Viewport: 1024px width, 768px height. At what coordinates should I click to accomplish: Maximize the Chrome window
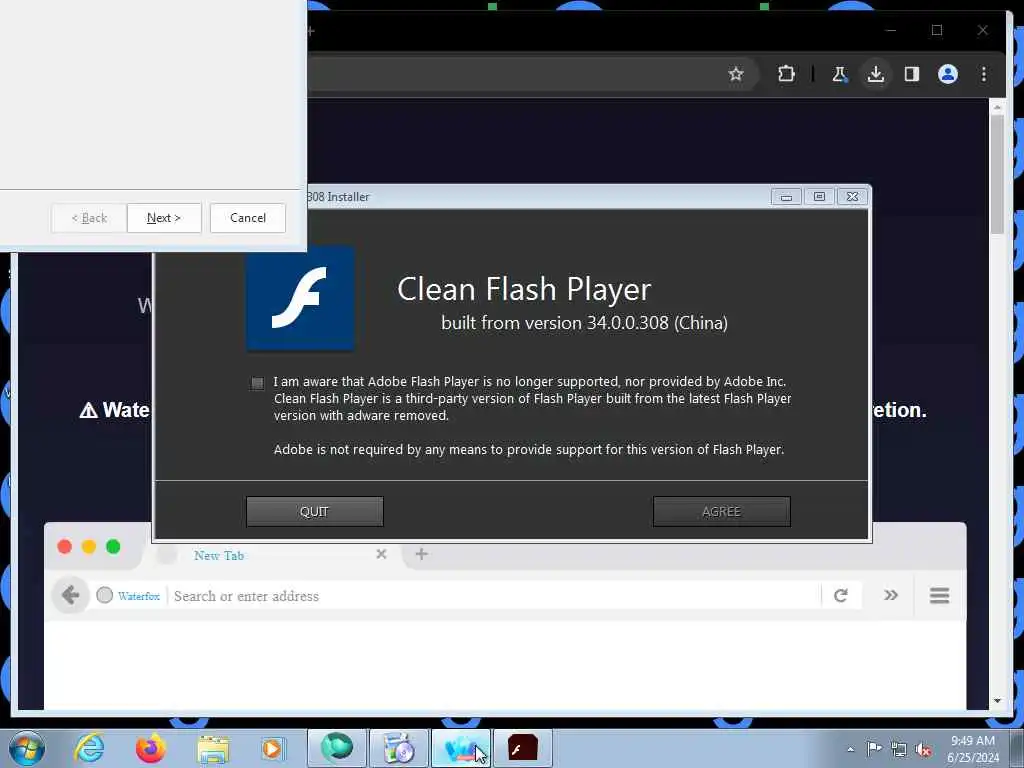click(936, 30)
